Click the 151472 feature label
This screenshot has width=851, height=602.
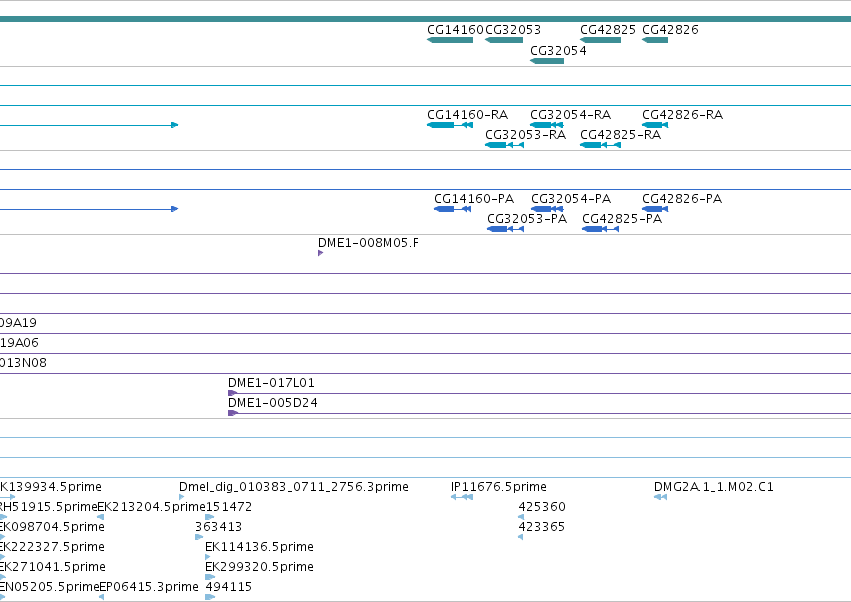pos(229,507)
